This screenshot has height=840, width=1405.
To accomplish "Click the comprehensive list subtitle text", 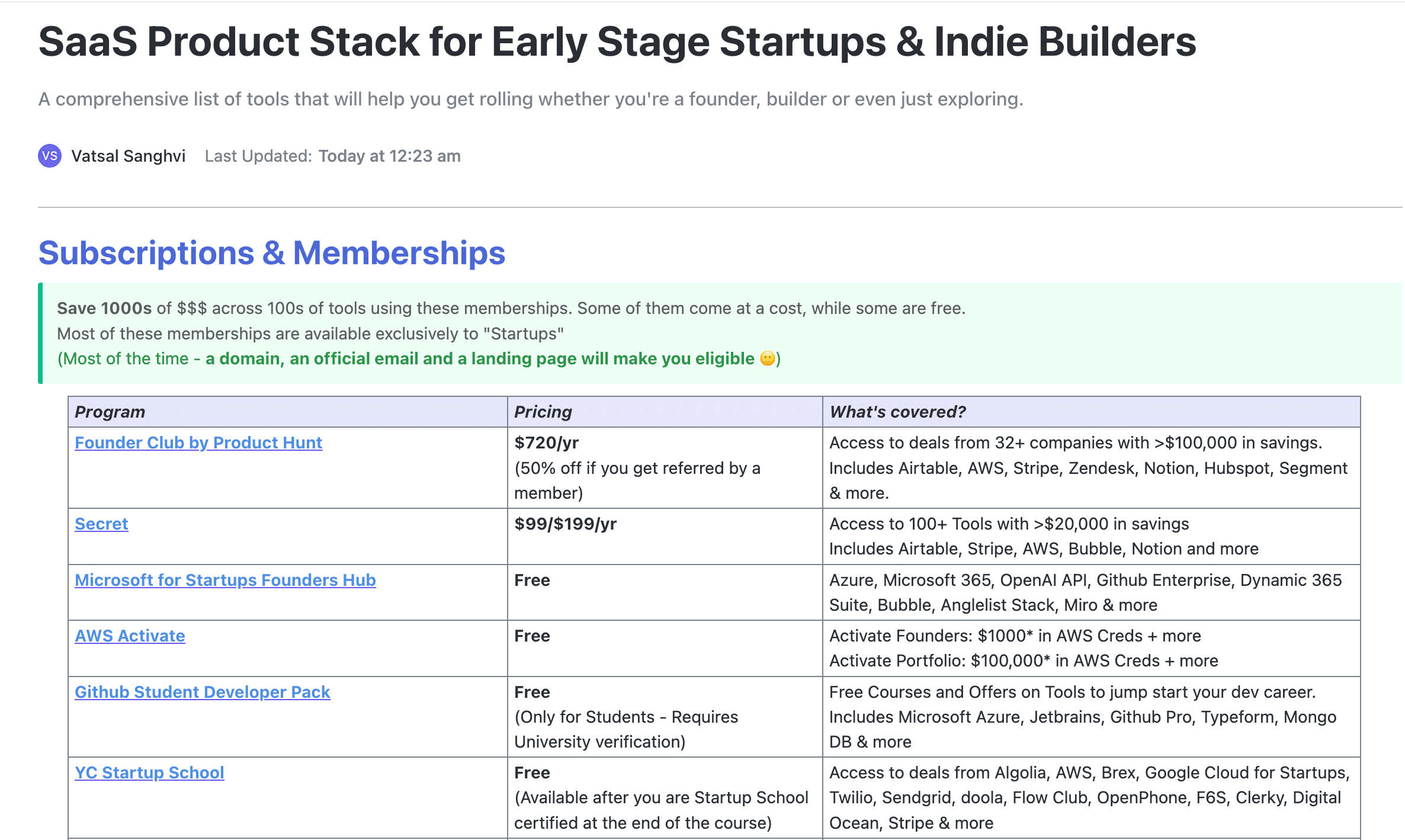I will [x=530, y=99].
